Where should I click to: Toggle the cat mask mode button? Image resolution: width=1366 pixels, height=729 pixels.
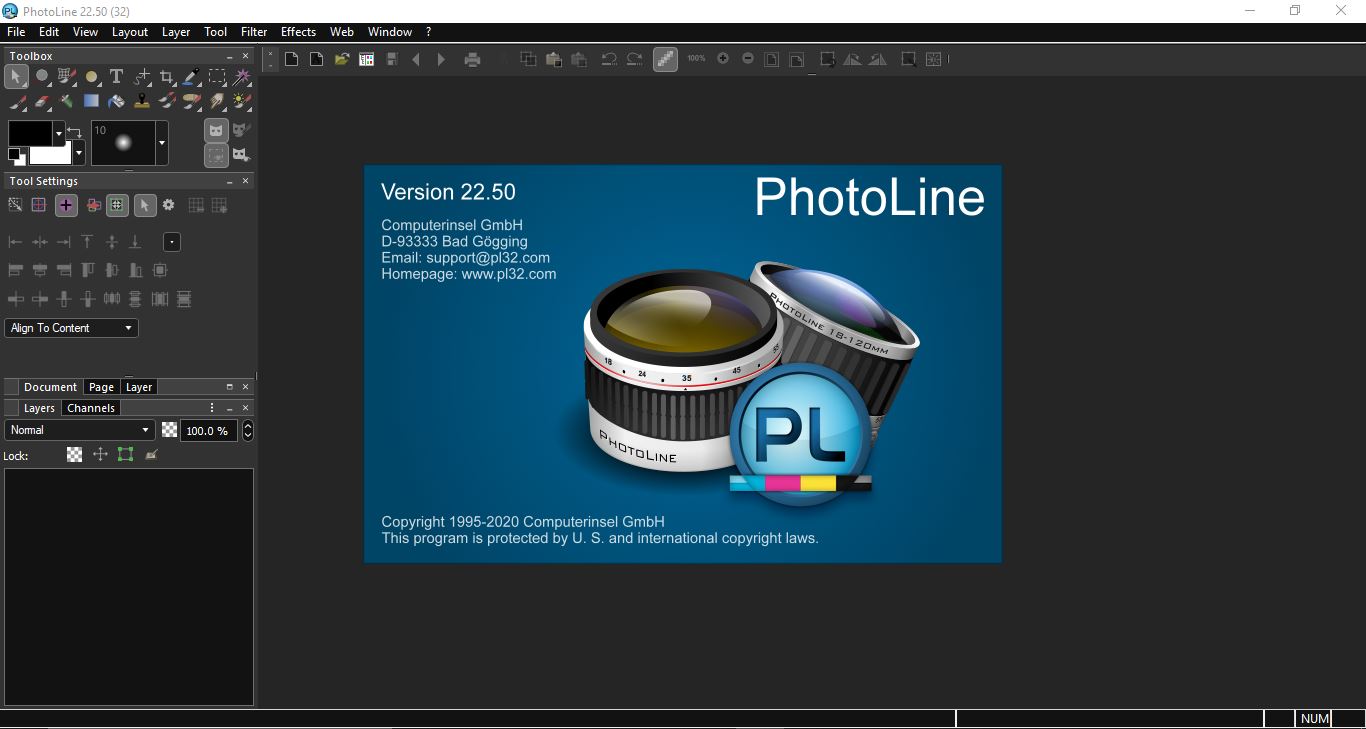click(216, 130)
